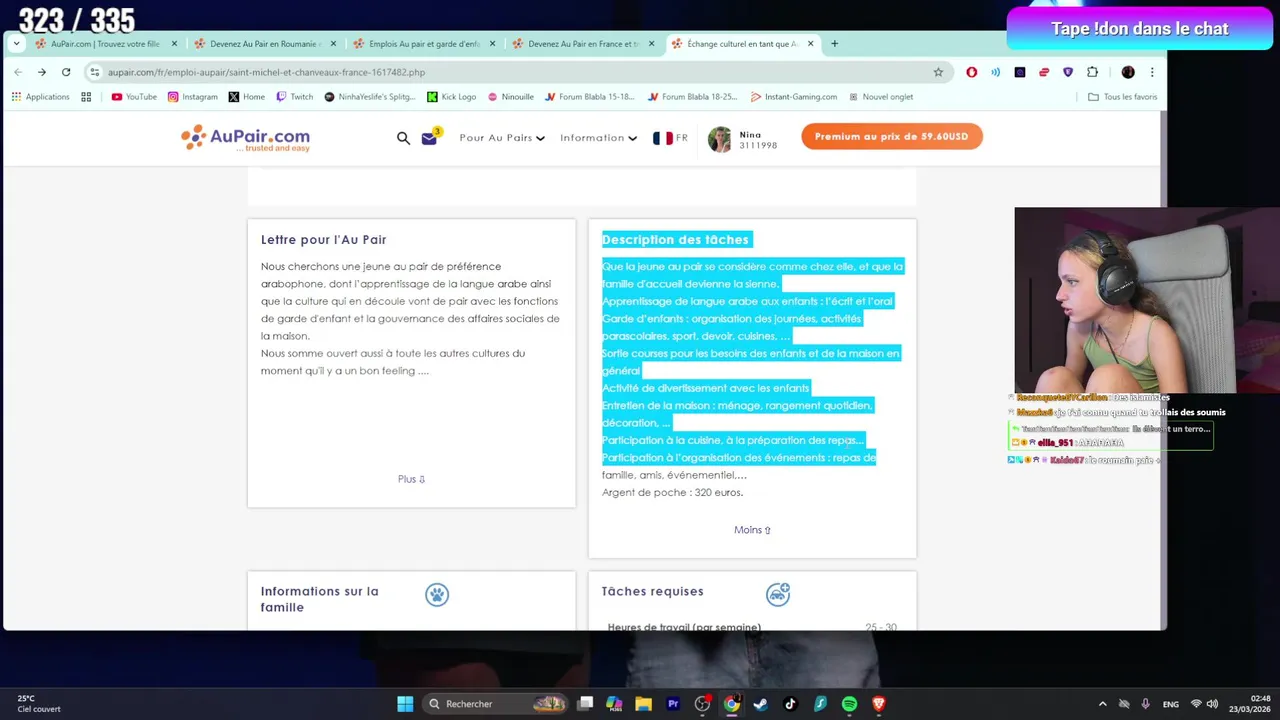Switch to the AuPair.com Trouvez votre fille tab

pos(106,44)
